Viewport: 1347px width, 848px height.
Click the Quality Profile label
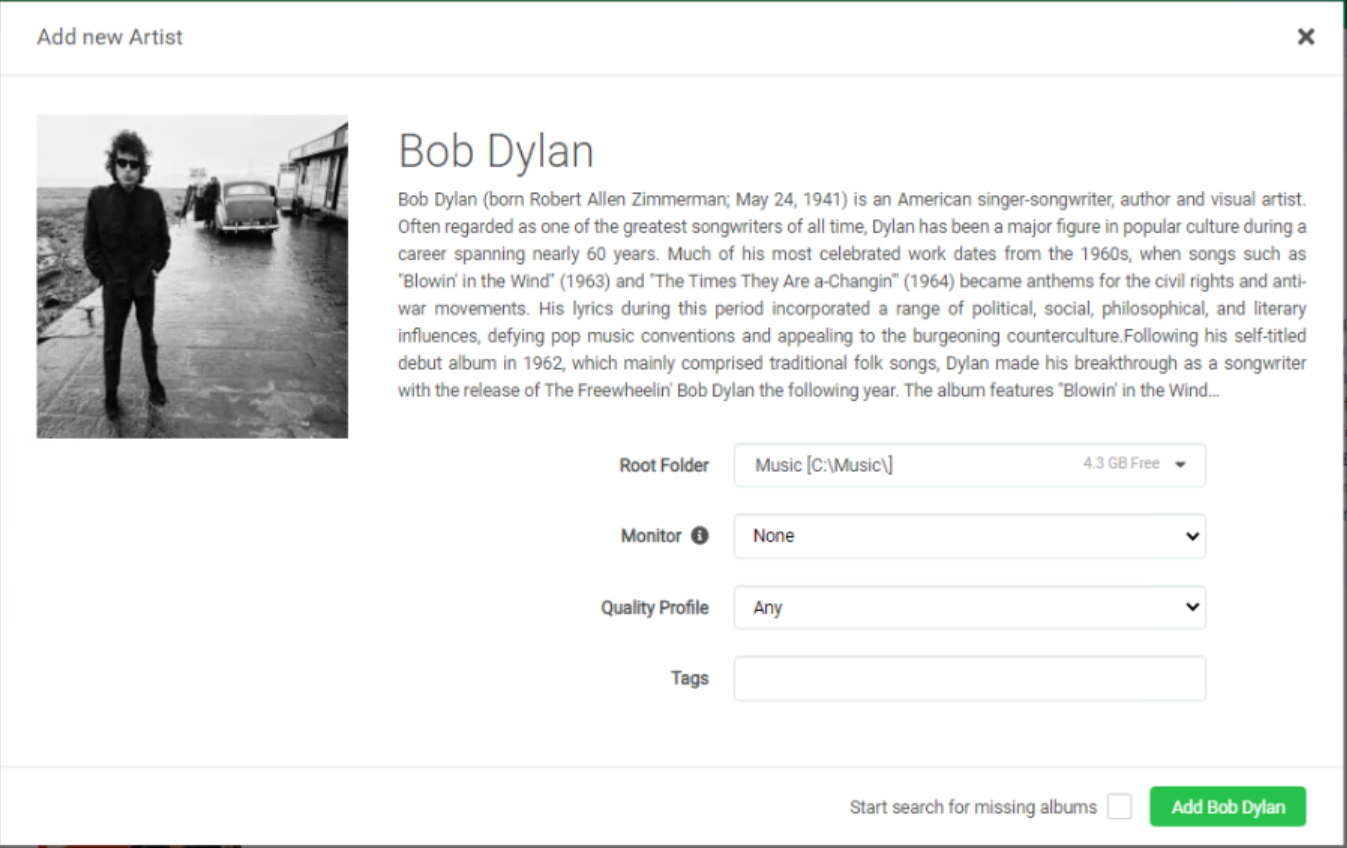click(x=655, y=607)
